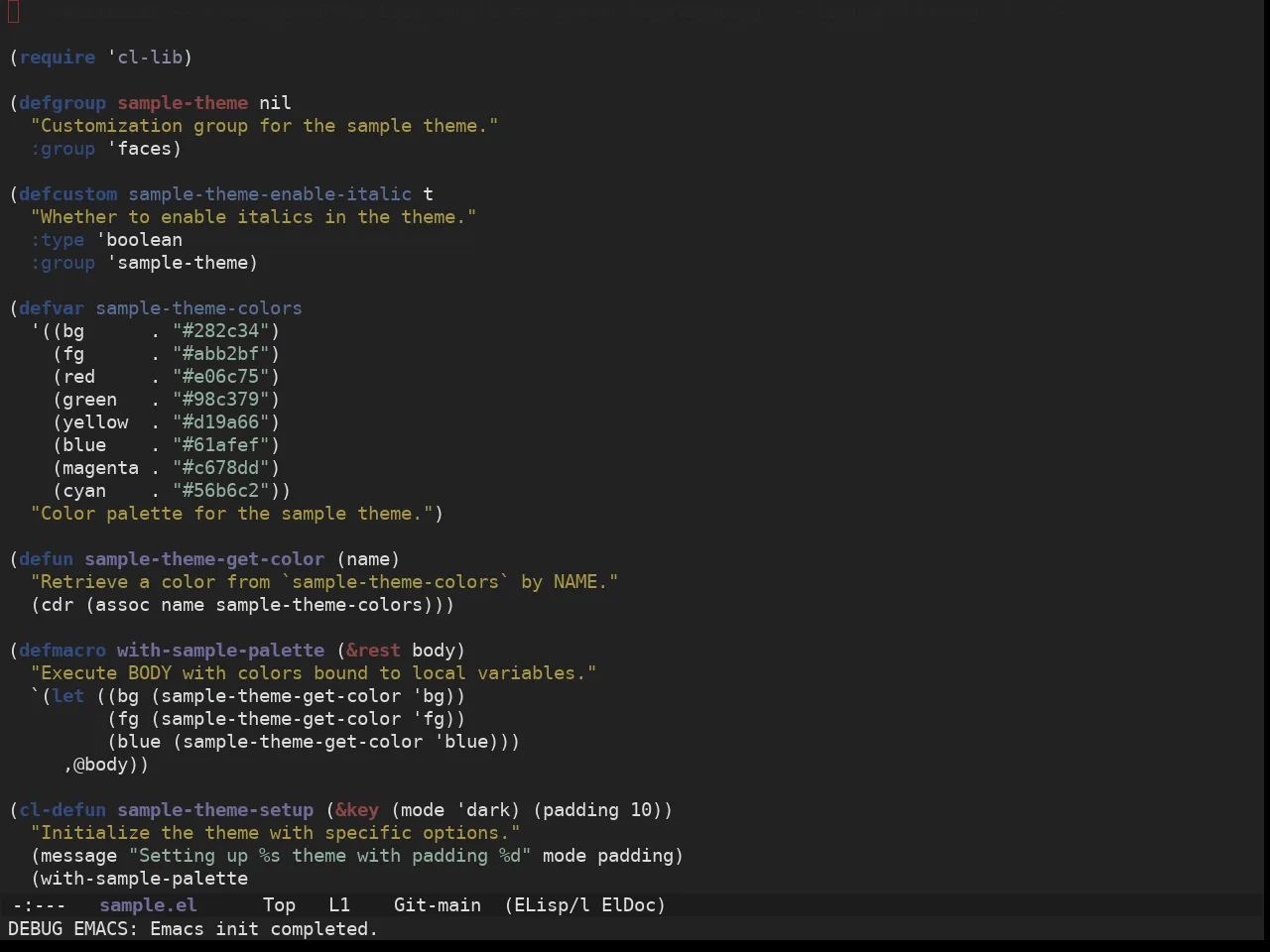Click the docstring starting with "Retrieve a color from"
Viewport: 1270px width, 952px height.
(x=324, y=582)
